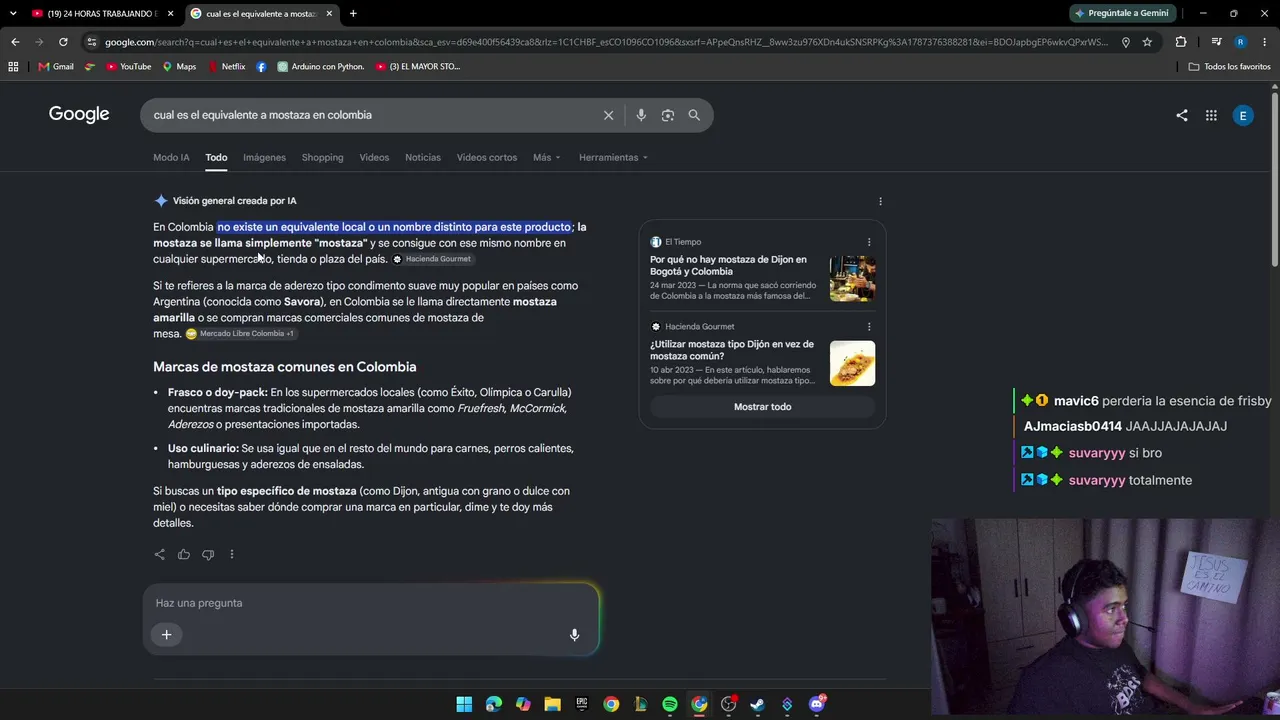Bookmark this page with the star

[x=1147, y=42]
